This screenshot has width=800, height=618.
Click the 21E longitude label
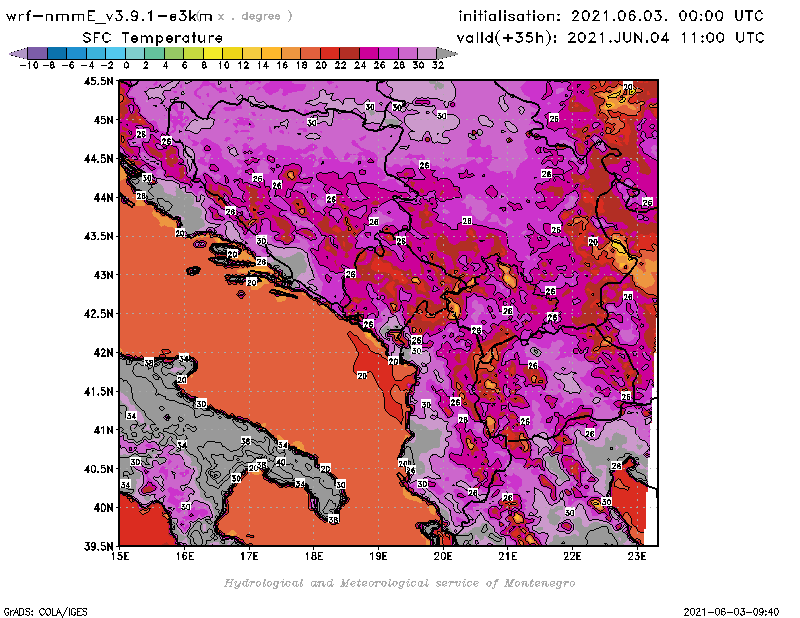click(x=508, y=556)
